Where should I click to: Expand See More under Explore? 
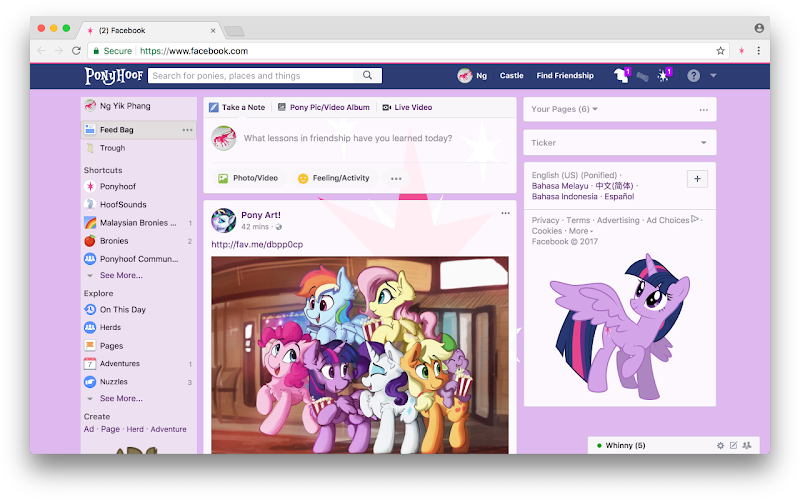(x=121, y=398)
